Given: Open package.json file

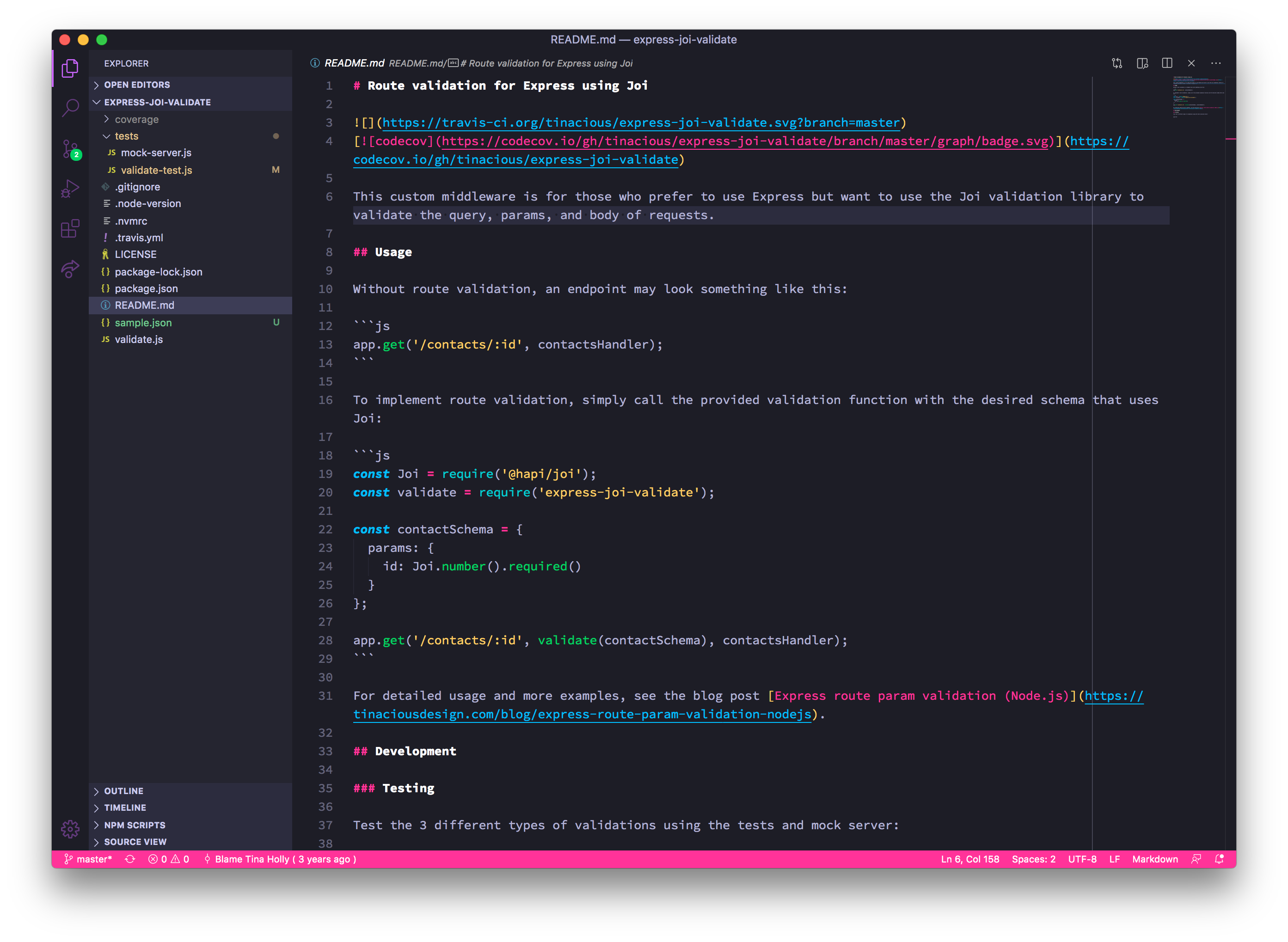Looking at the screenshot, I should (146, 288).
